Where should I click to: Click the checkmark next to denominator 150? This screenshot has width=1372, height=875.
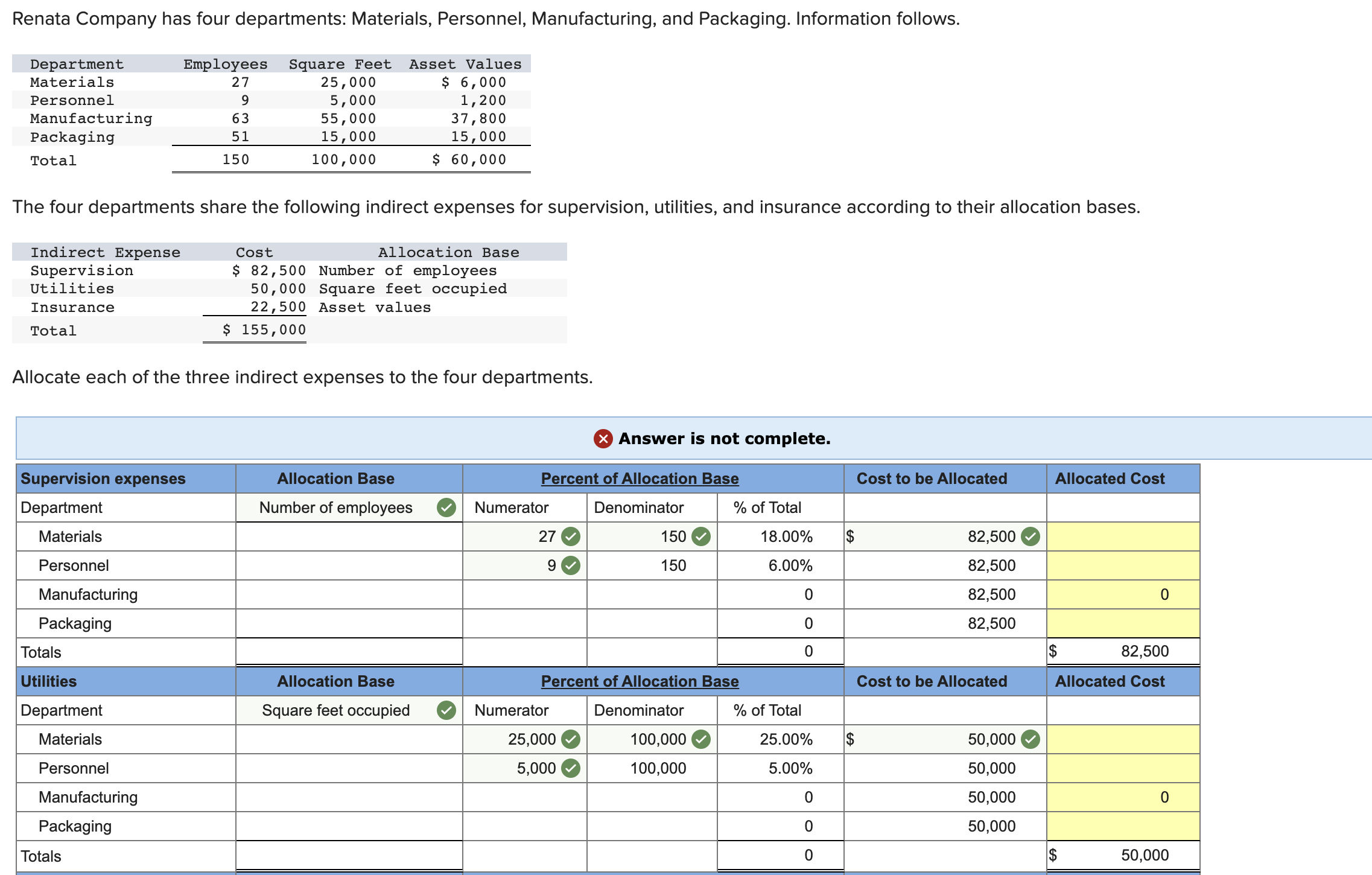tap(701, 536)
